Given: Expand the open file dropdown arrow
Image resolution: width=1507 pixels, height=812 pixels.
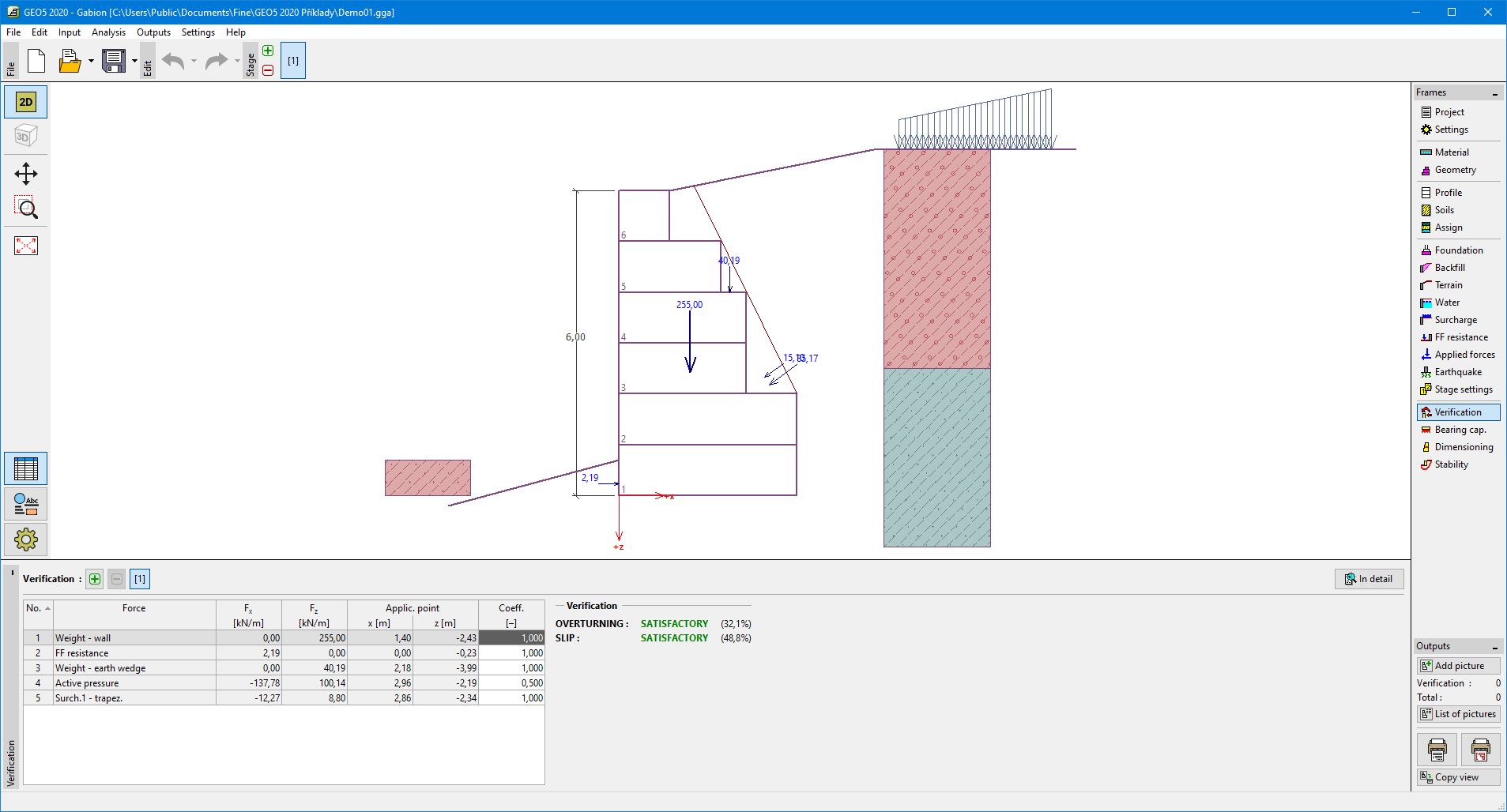Looking at the screenshot, I should (x=91, y=61).
